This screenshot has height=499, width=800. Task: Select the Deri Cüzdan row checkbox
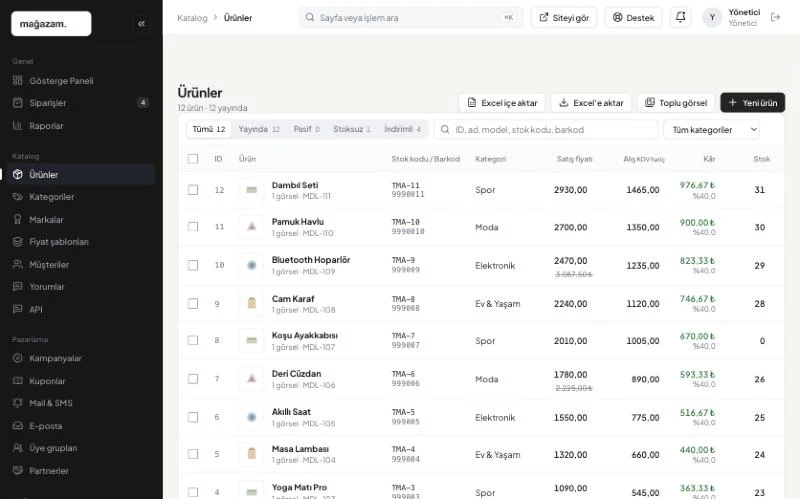pos(193,379)
